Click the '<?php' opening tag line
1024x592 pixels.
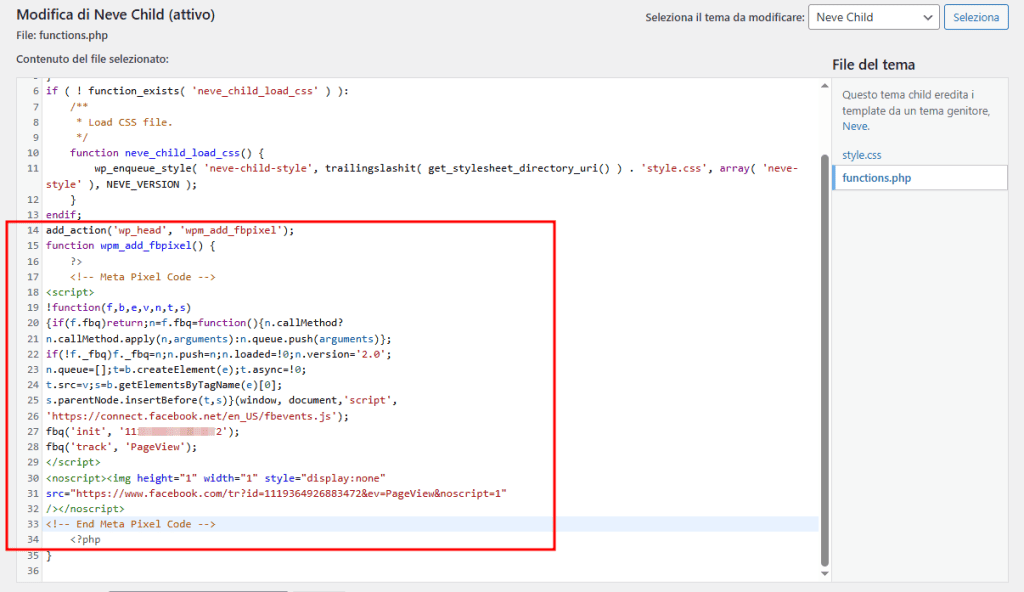click(85, 540)
